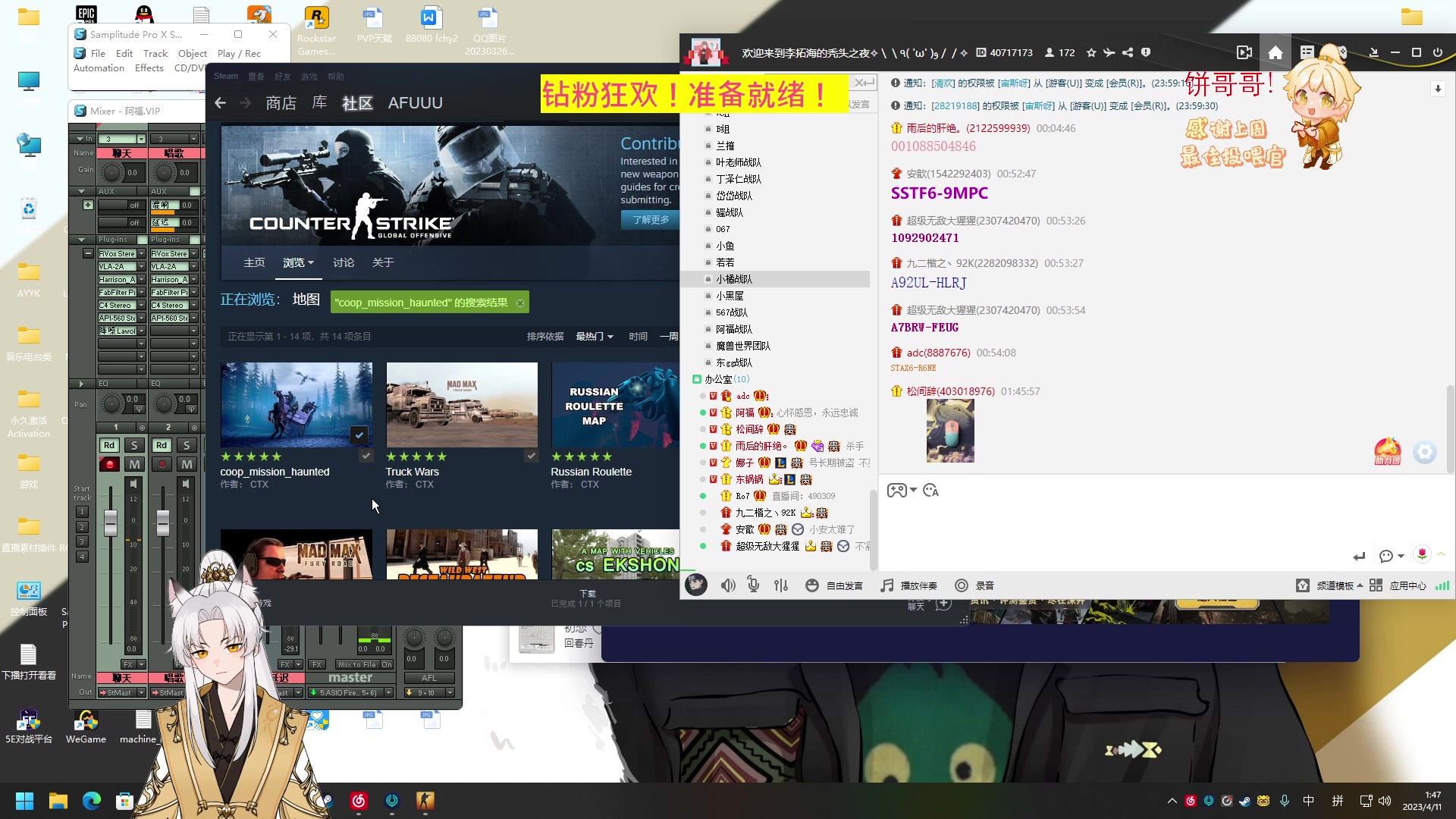Open channel 1 RVox plug-in slot dropdown

coord(141,254)
